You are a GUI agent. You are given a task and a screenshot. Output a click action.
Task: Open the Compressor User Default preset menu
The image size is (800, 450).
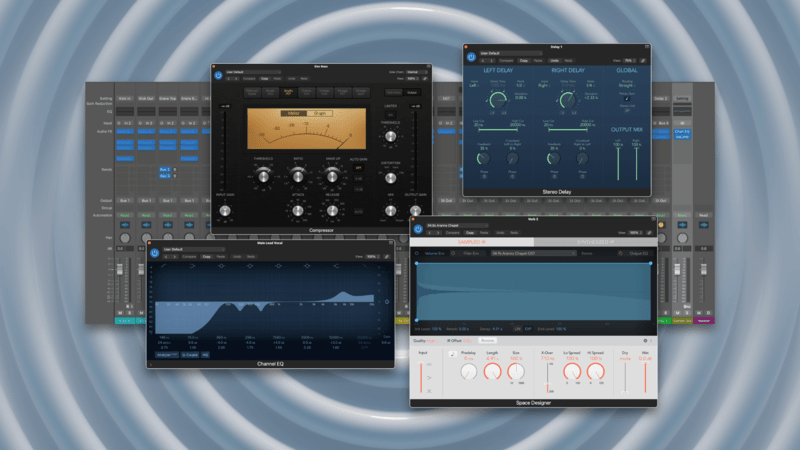pyautogui.click(x=250, y=71)
